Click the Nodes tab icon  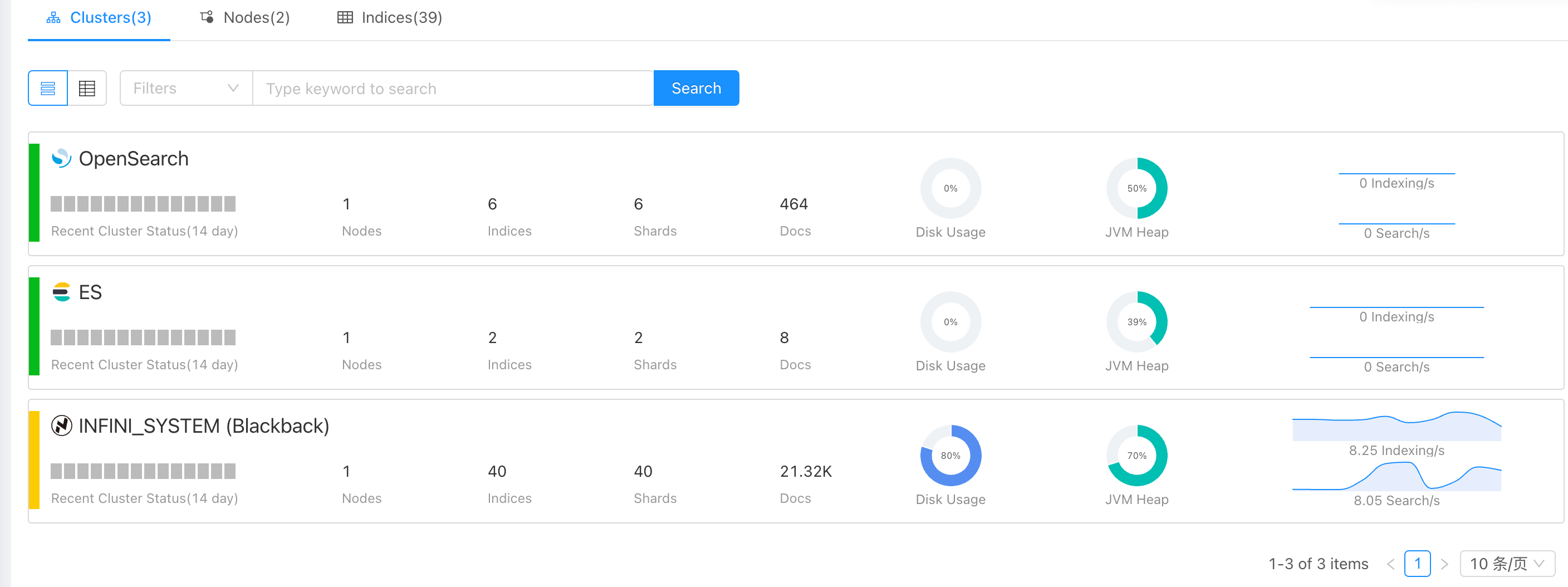(207, 18)
